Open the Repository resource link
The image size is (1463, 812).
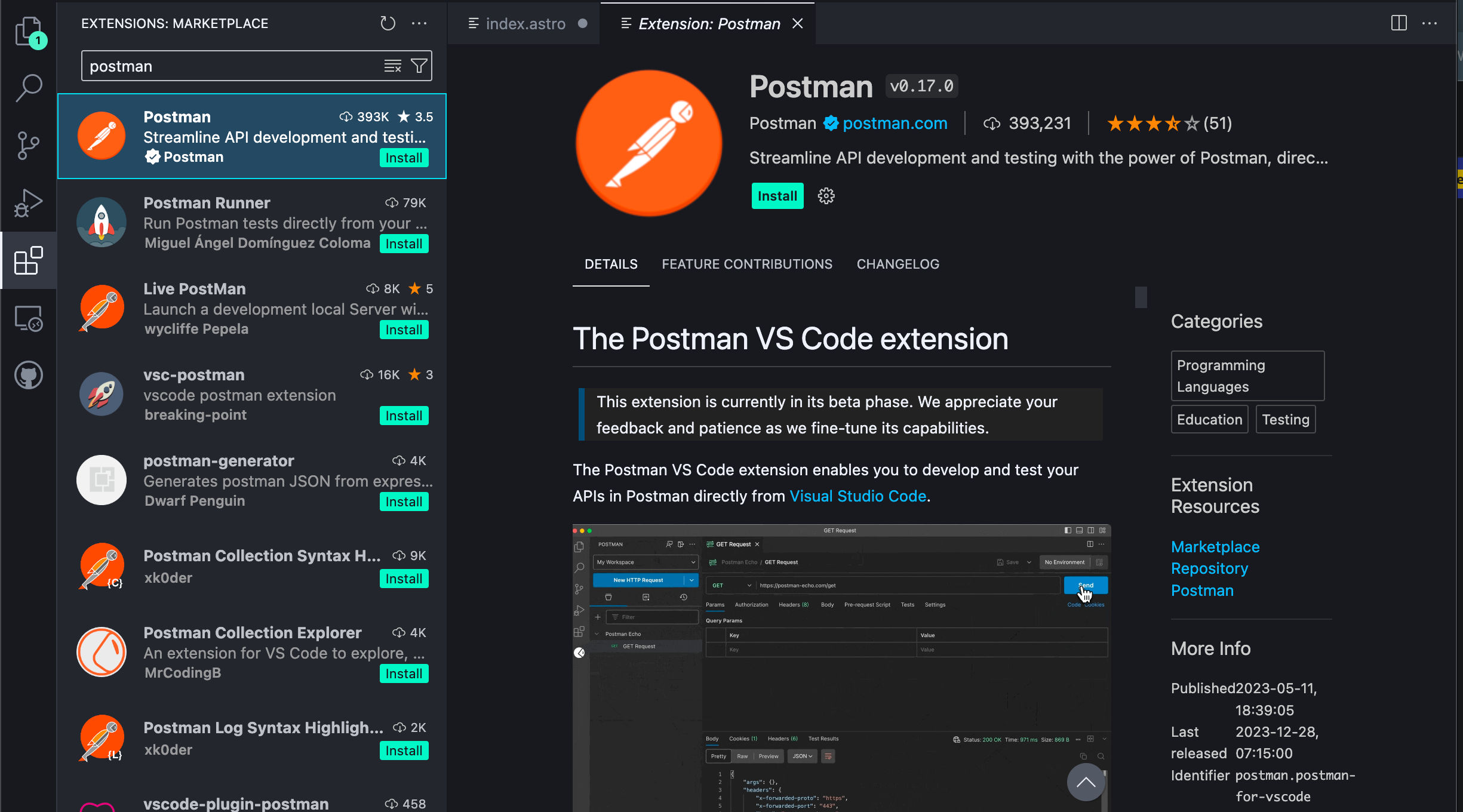pos(1209,568)
